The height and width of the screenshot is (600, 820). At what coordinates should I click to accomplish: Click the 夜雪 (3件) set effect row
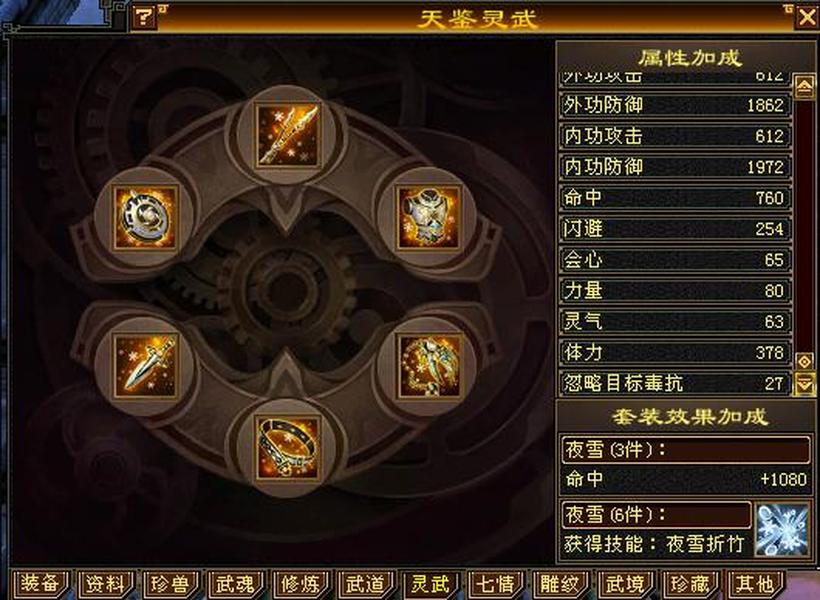pos(686,449)
